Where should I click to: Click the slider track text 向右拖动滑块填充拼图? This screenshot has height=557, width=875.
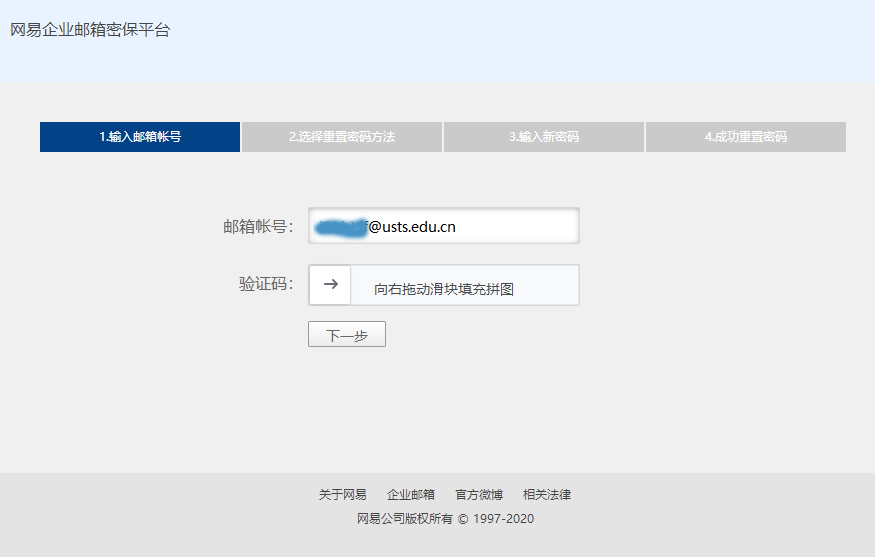(444, 289)
